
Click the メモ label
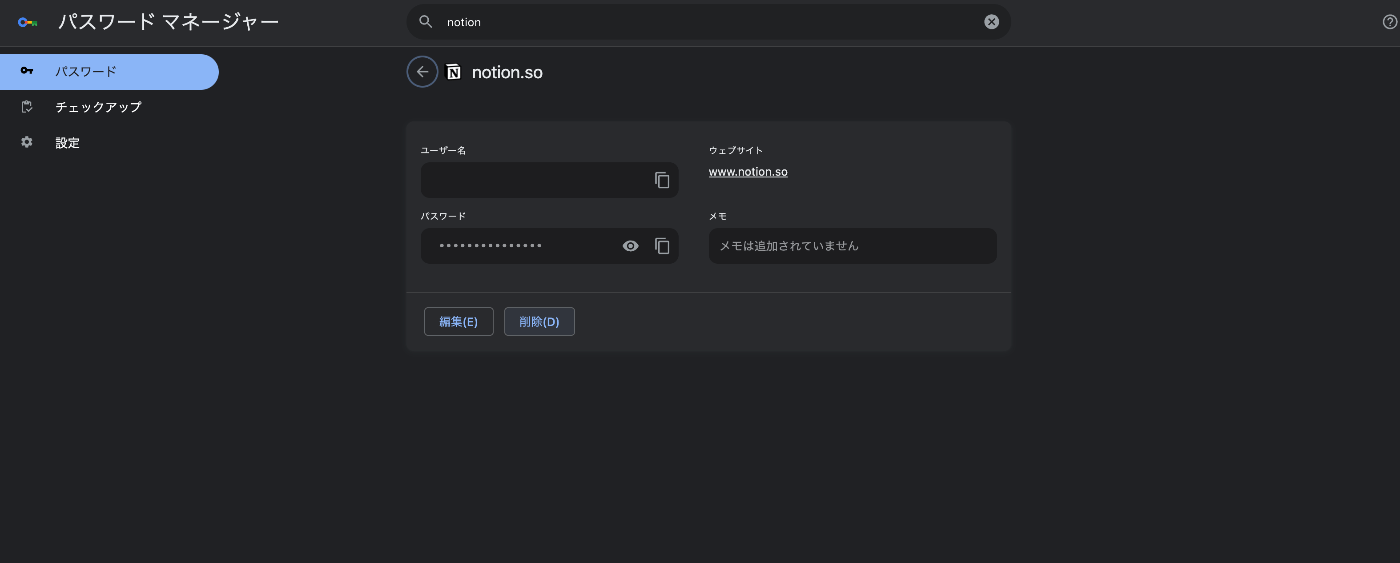click(x=718, y=216)
